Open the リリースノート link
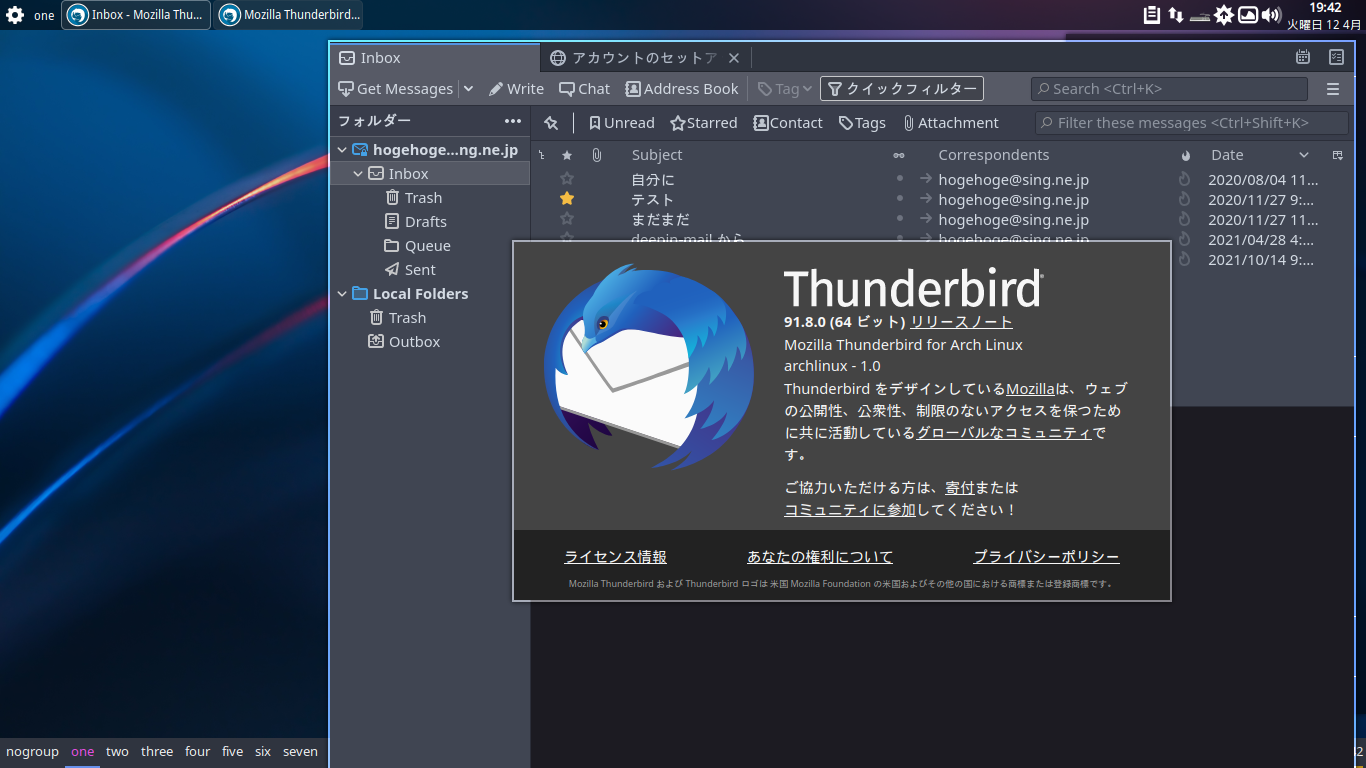Image resolution: width=1366 pixels, height=768 pixels. 961,322
